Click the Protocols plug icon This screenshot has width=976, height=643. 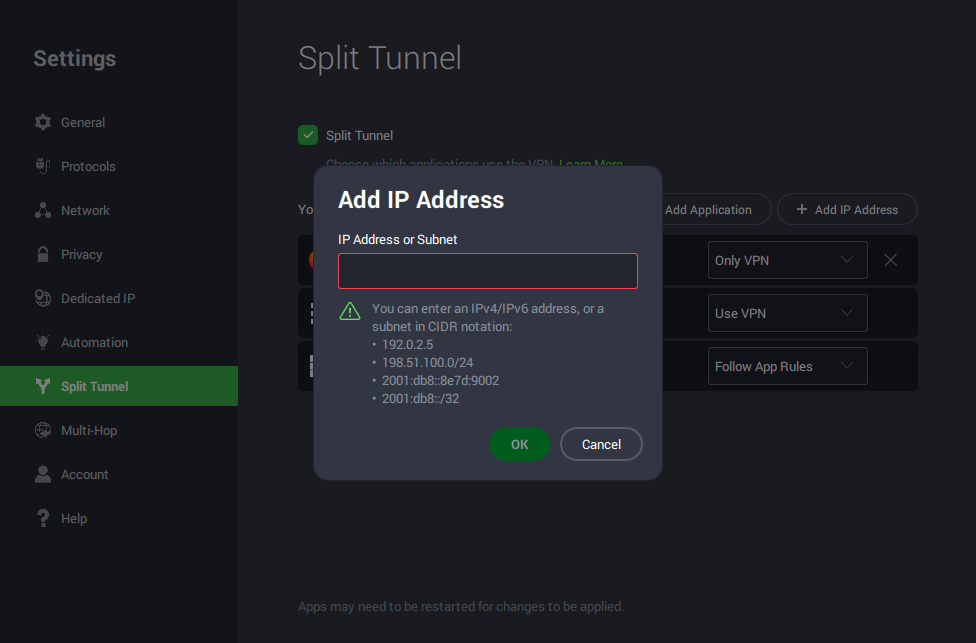coord(43,166)
